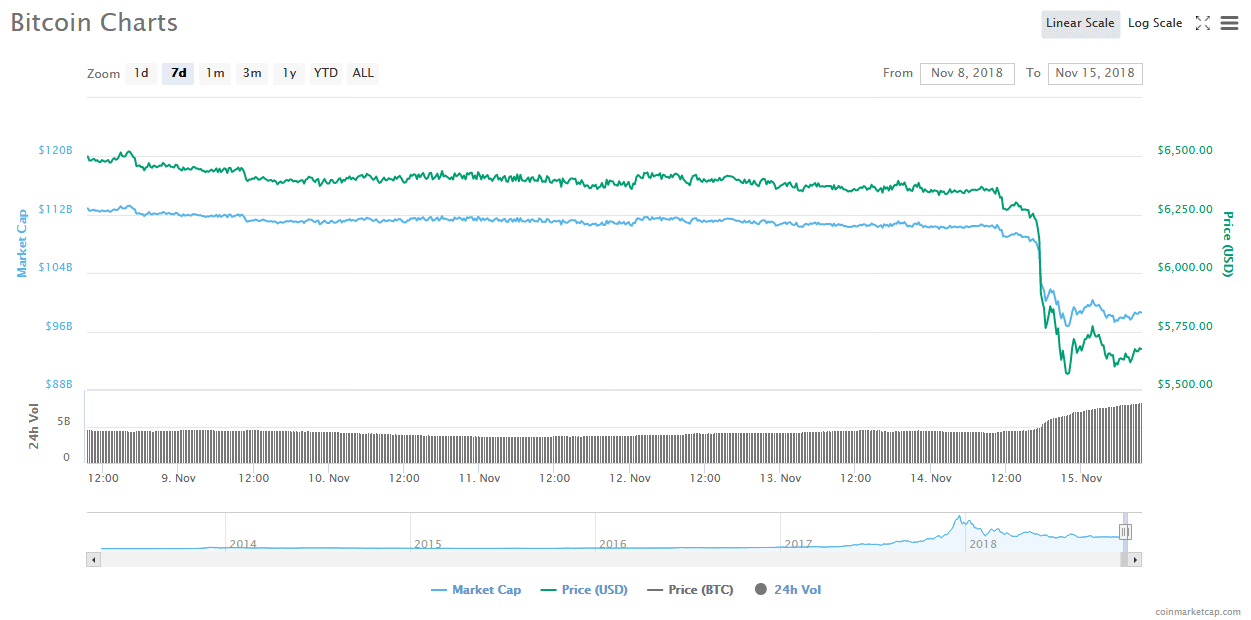The width and height of the screenshot is (1251, 620).
Task: Click navigator scrollbar left arrow
Action: pos(94,560)
